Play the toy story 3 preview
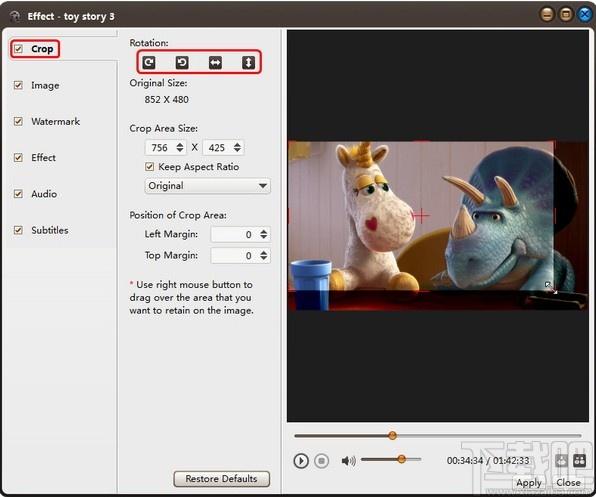This screenshot has width=596, height=497. 301,461
